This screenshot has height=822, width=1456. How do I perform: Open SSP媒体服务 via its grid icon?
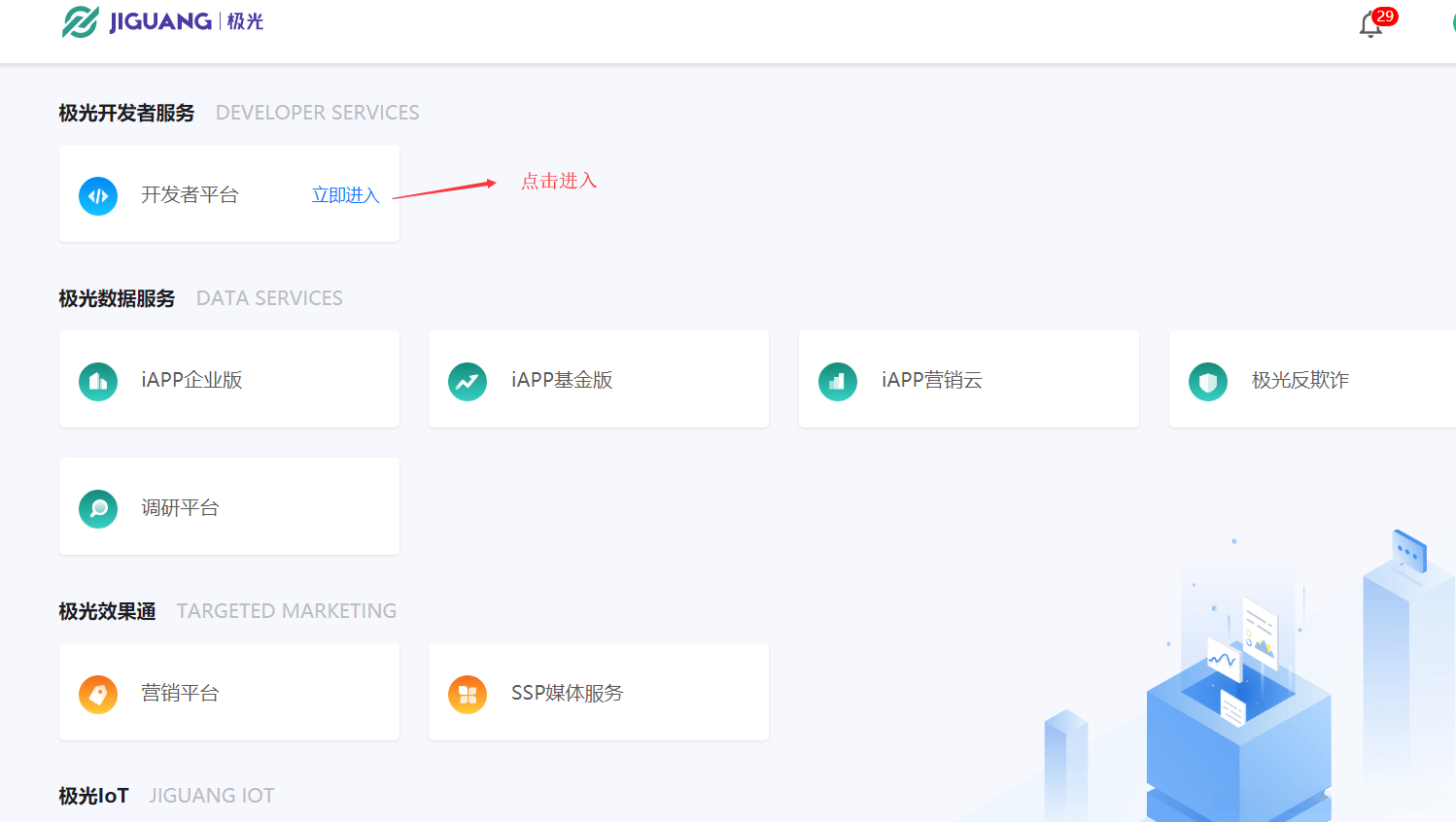[468, 694]
